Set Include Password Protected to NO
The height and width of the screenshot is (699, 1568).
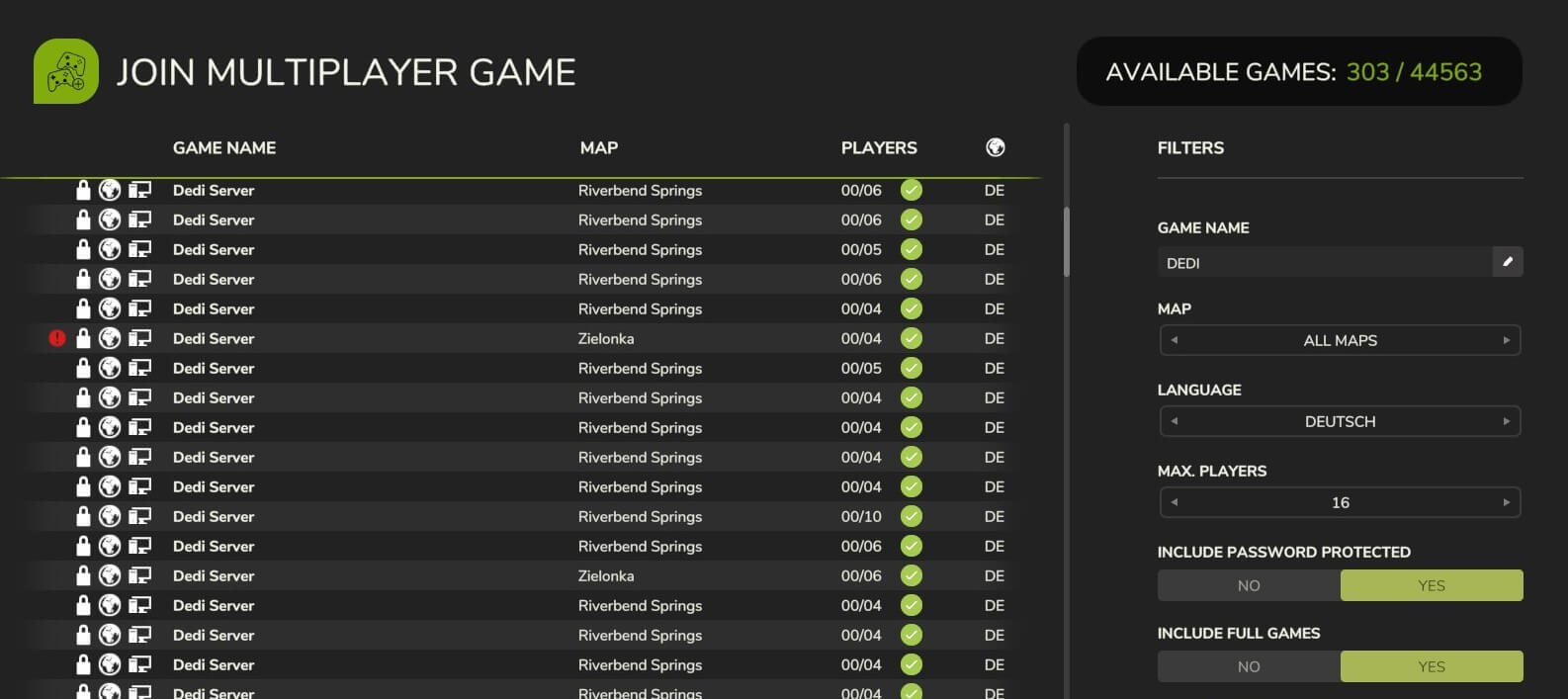click(1249, 585)
